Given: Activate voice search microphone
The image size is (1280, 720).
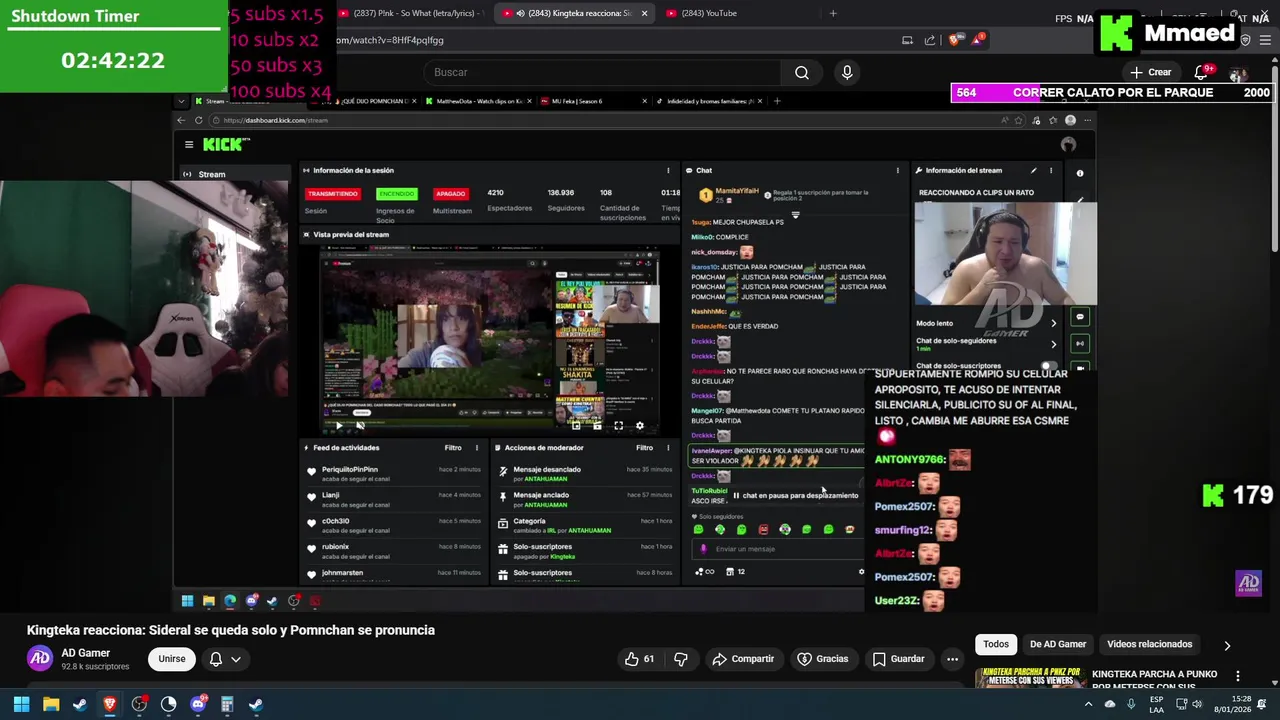Looking at the screenshot, I should click(847, 72).
